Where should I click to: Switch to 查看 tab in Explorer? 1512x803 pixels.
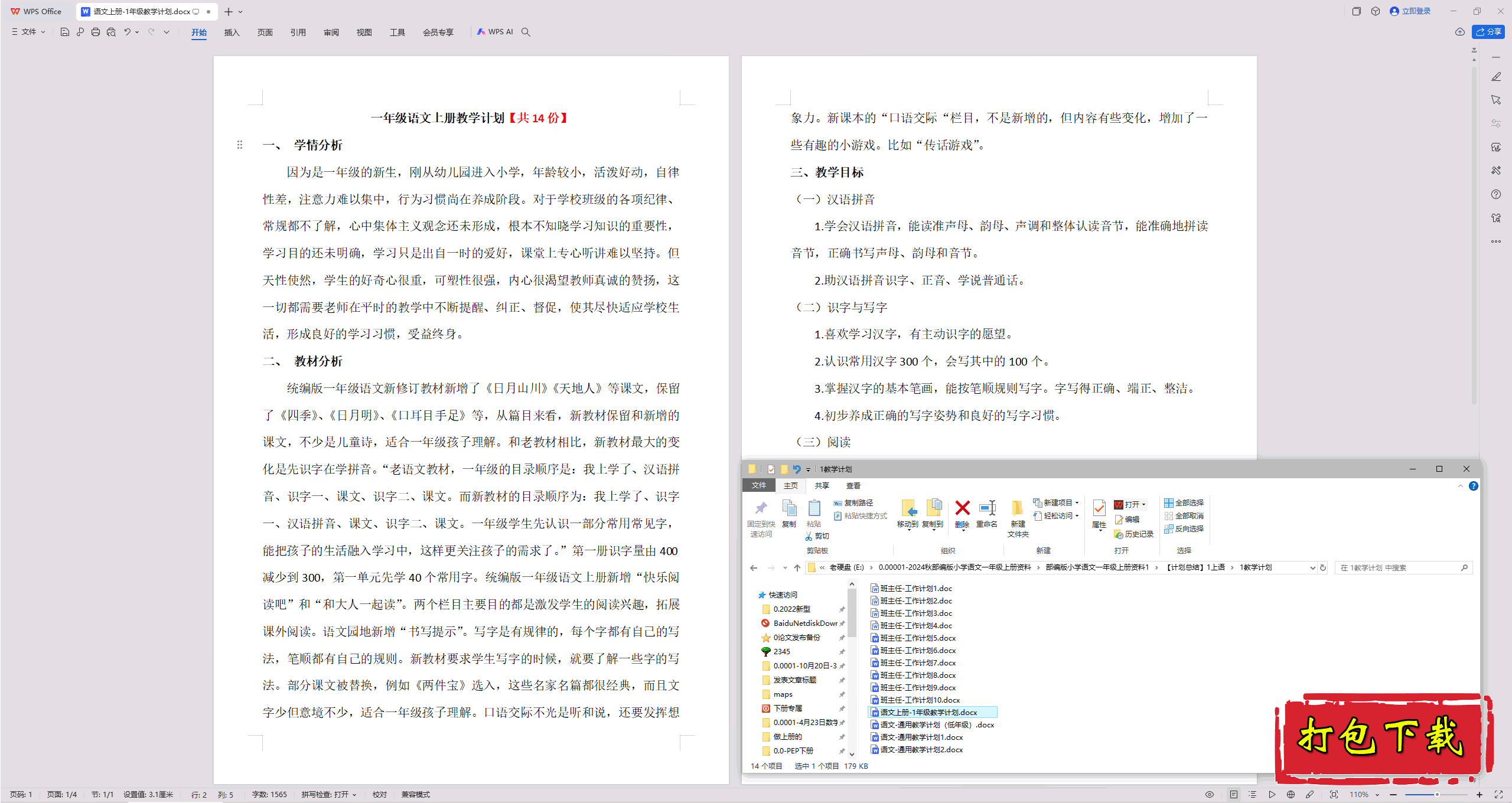pyautogui.click(x=853, y=486)
